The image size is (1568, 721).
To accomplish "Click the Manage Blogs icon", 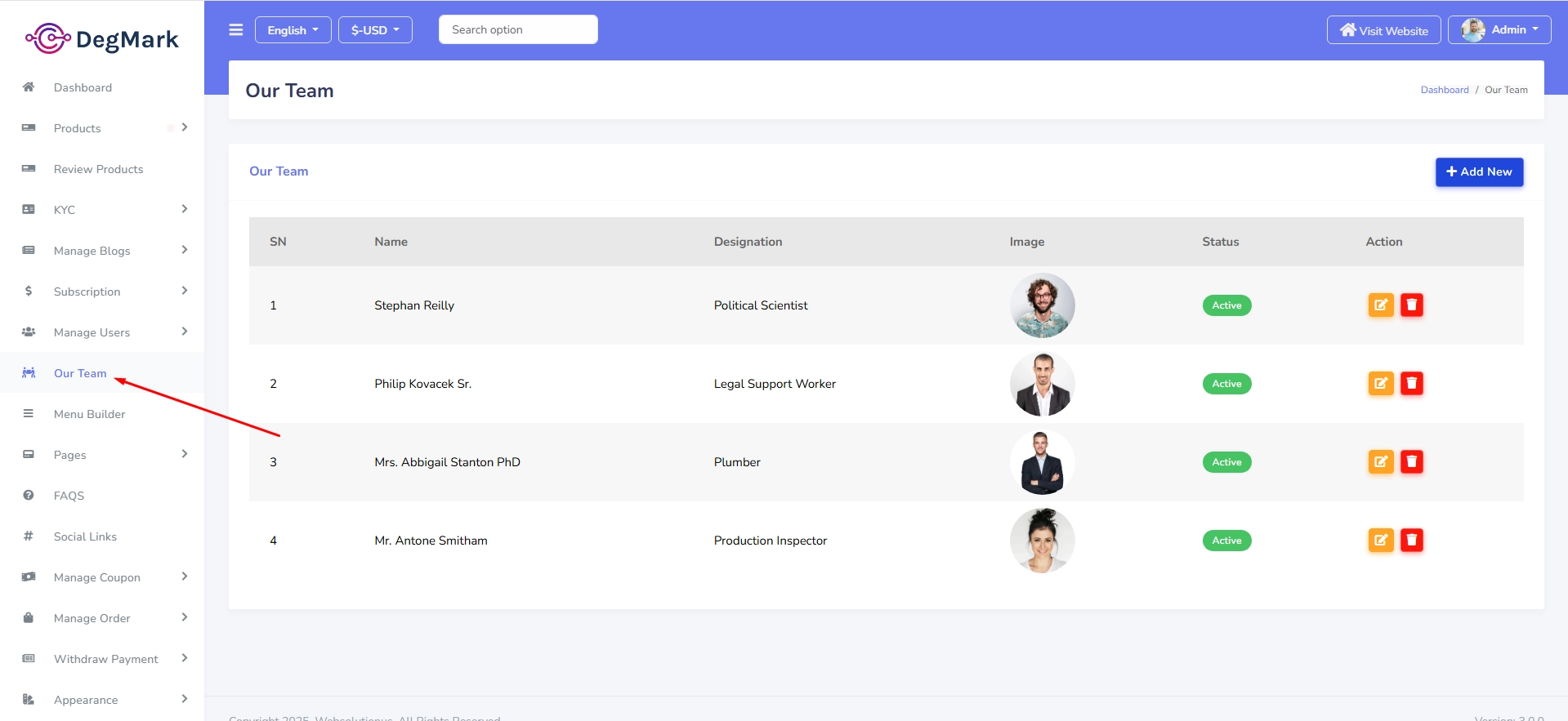I will click(x=29, y=250).
